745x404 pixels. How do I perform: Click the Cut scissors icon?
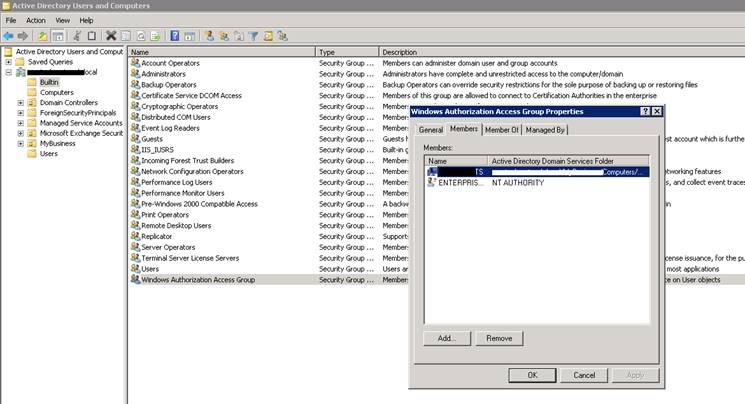pos(77,36)
